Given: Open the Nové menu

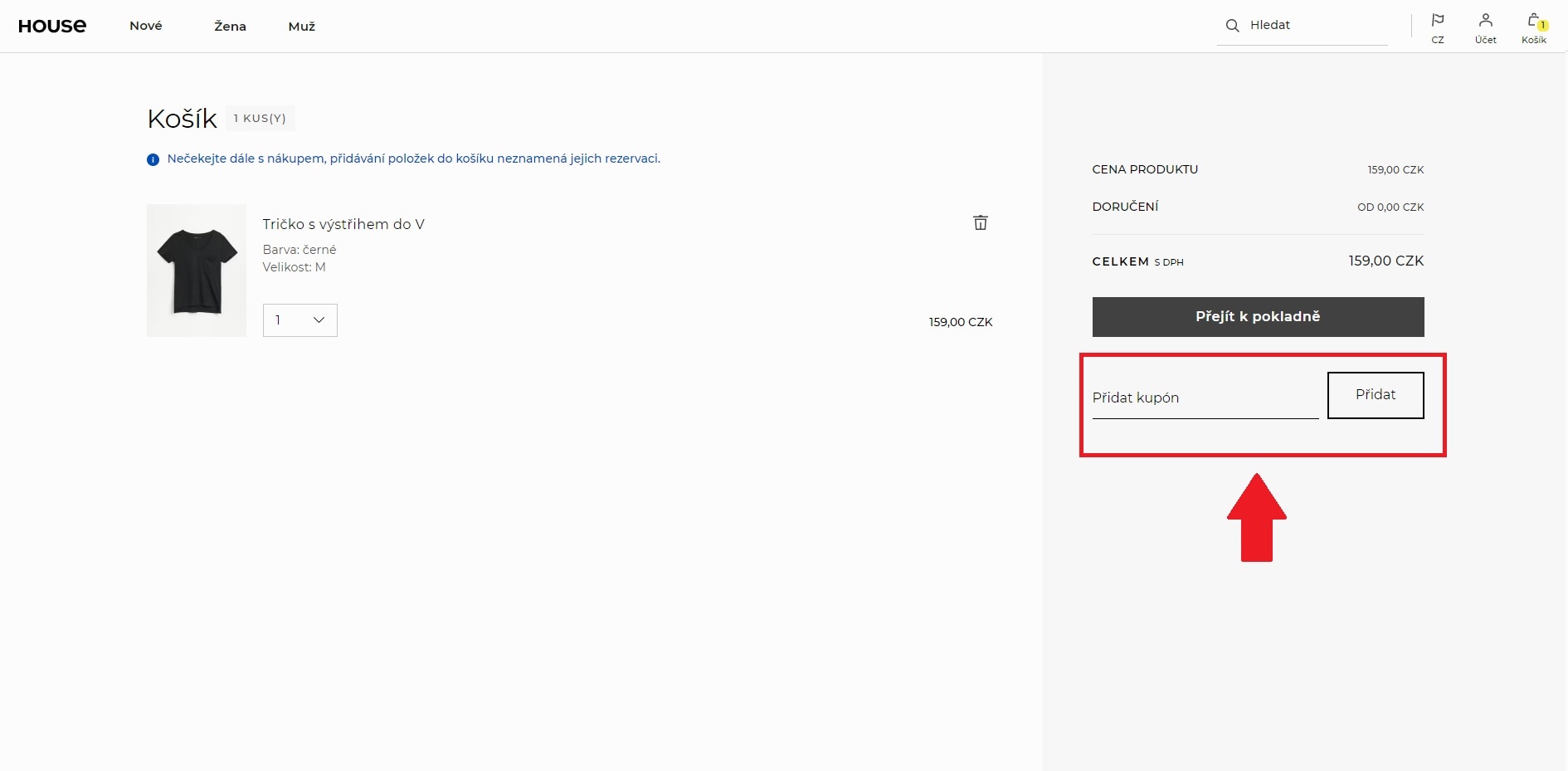Looking at the screenshot, I should (x=146, y=26).
